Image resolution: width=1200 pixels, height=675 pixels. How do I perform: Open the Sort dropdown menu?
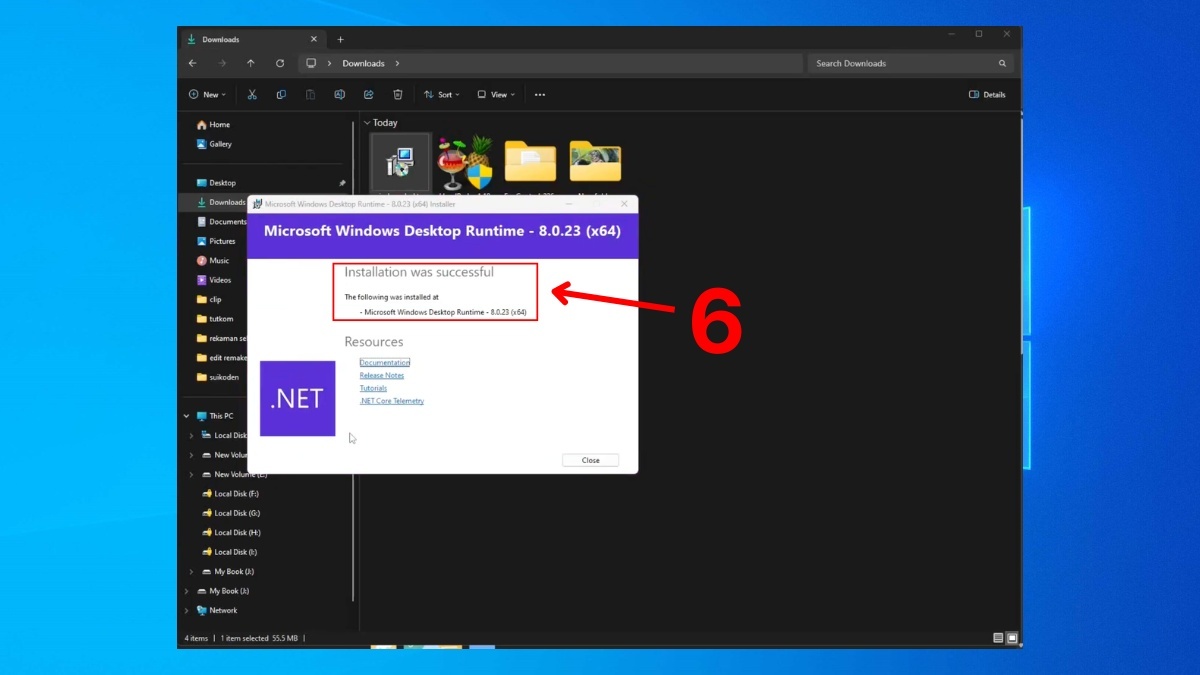(x=441, y=95)
